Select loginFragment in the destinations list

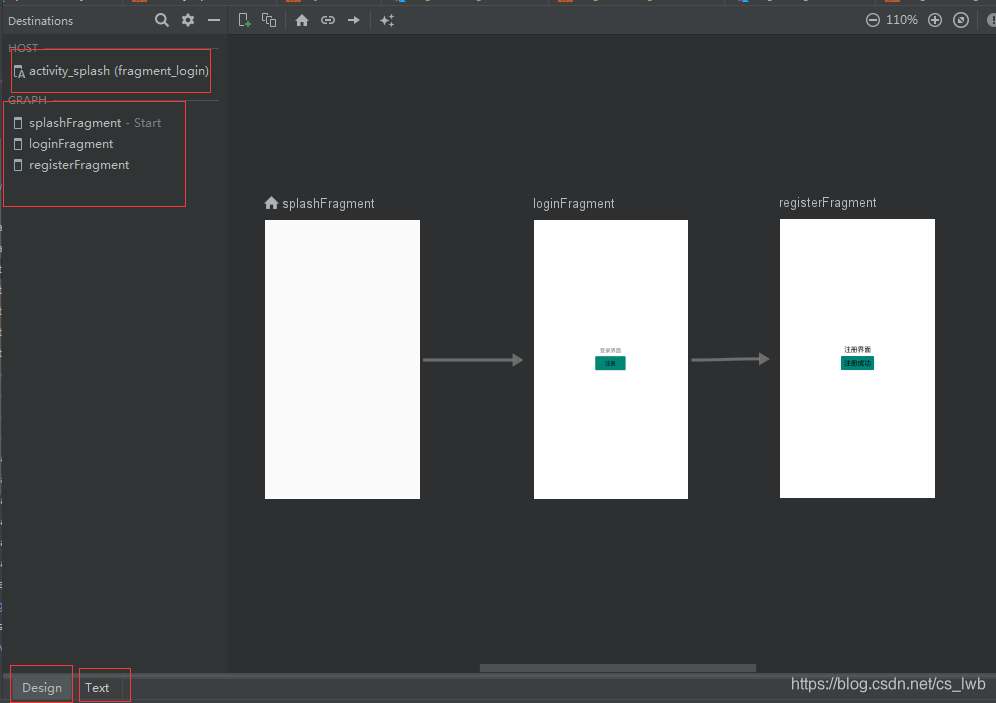64,144
